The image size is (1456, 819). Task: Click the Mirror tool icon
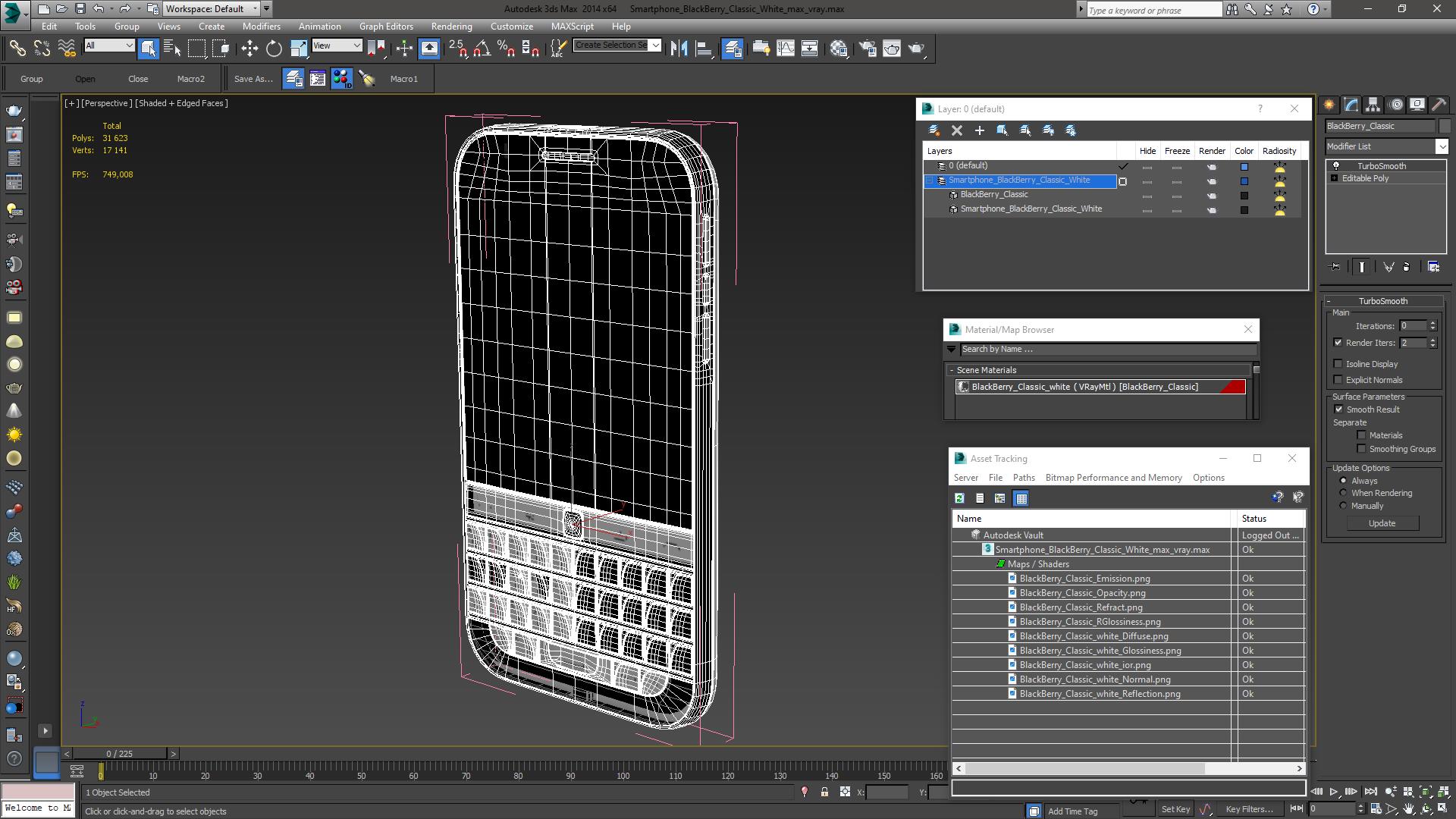(679, 49)
